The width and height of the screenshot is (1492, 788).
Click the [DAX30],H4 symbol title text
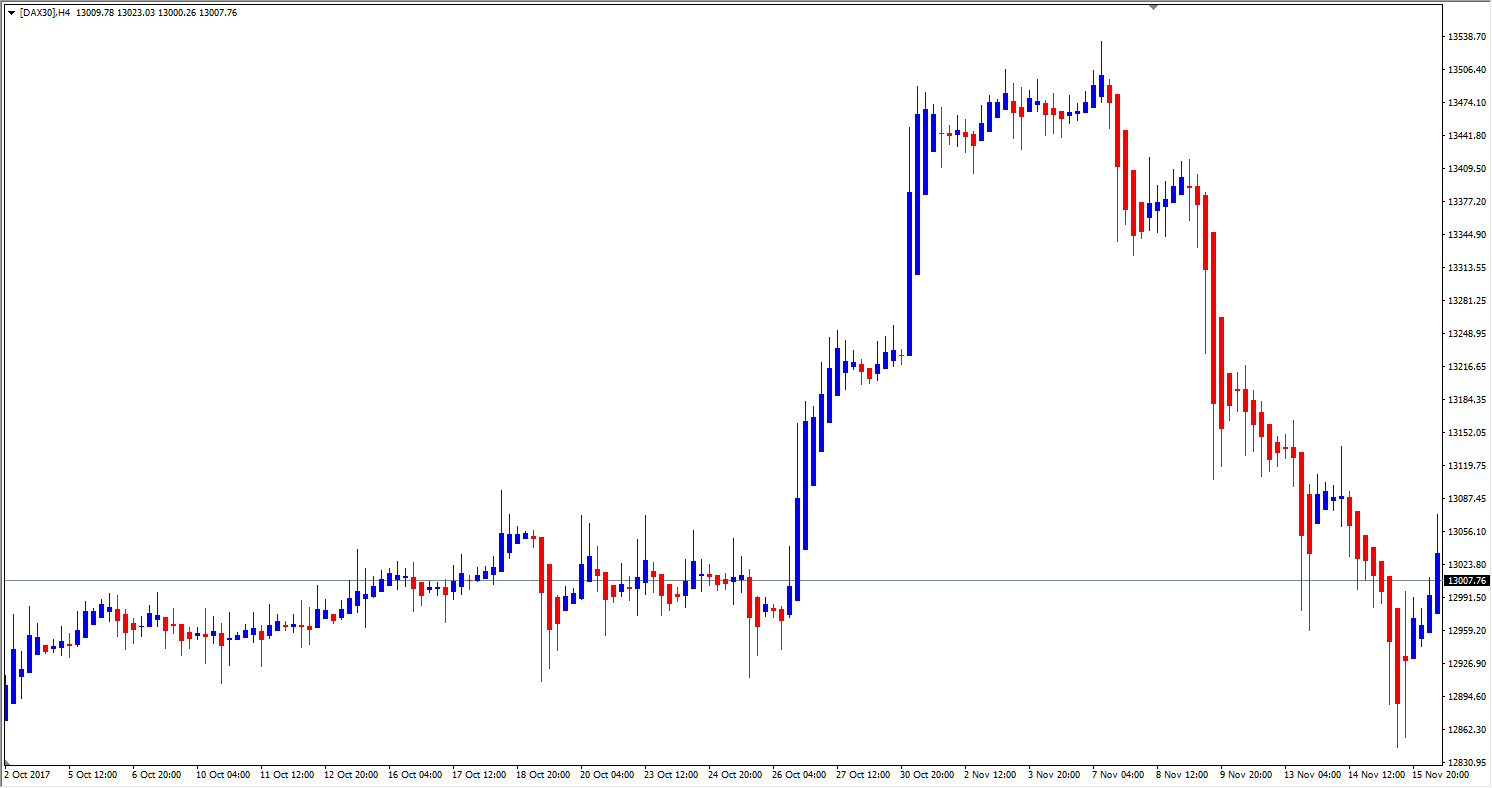(44, 13)
